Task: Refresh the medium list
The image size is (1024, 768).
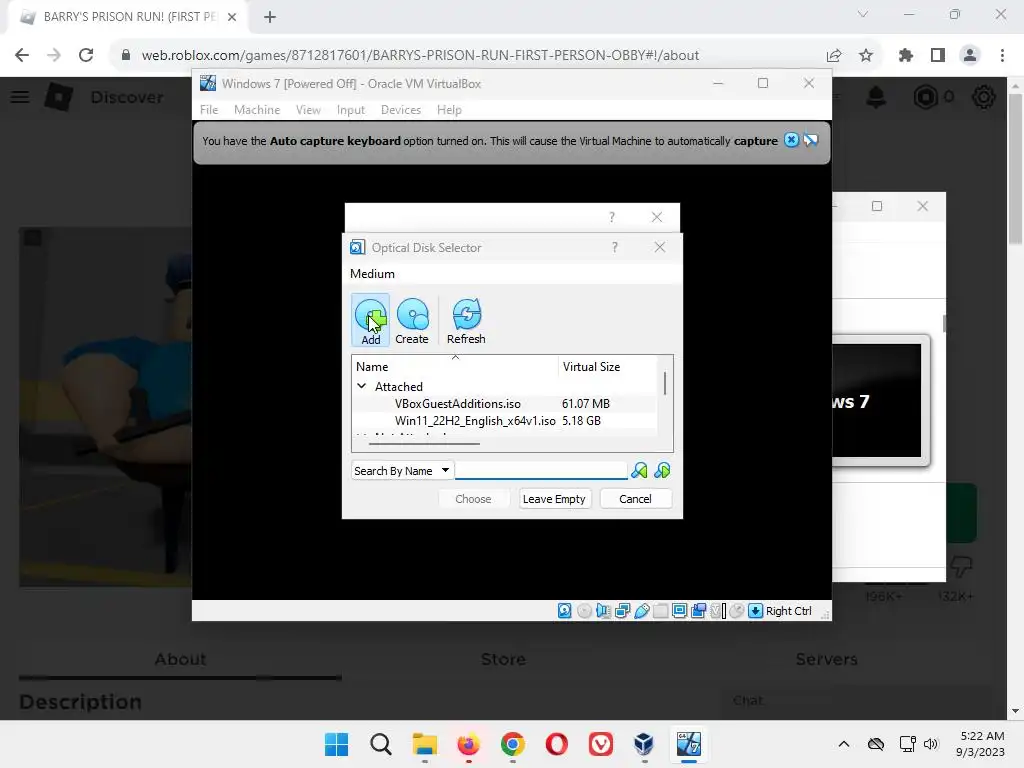Action: pyautogui.click(x=466, y=319)
